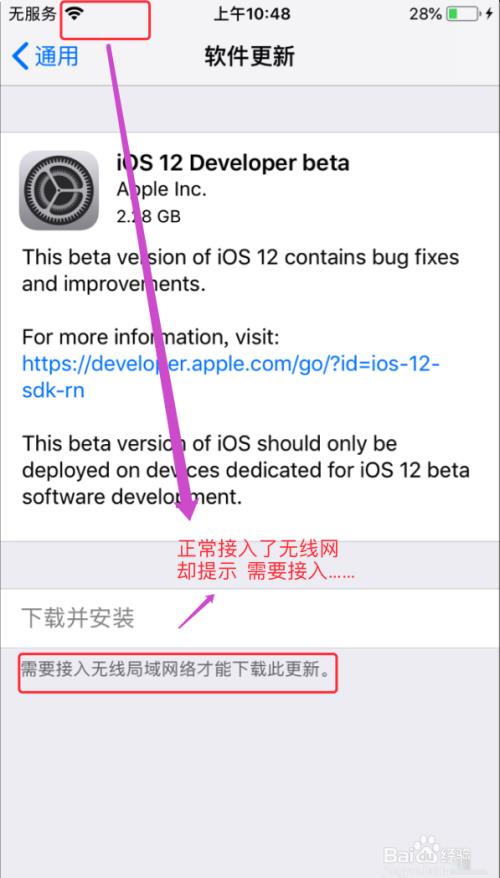Tap the 软件更新 page title
Screen dimensions: 500x878
[x=250, y=57]
